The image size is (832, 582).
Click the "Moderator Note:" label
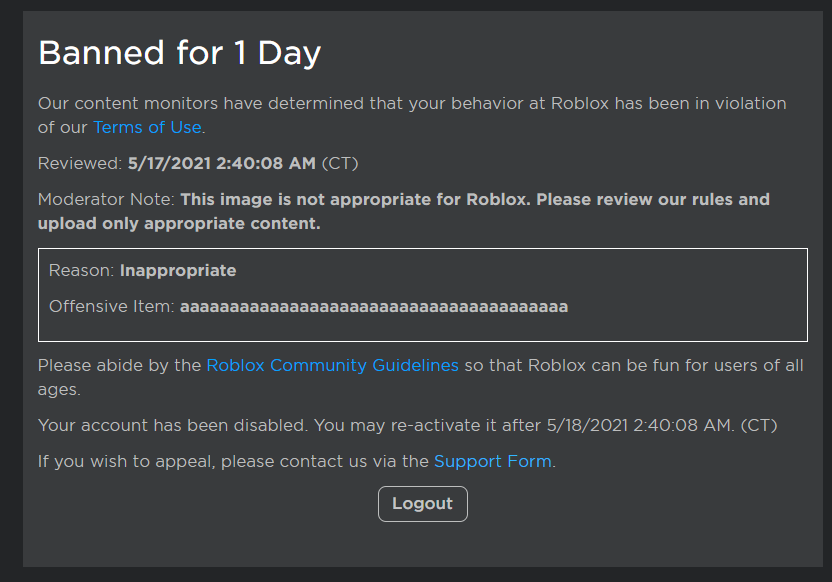(x=106, y=199)
